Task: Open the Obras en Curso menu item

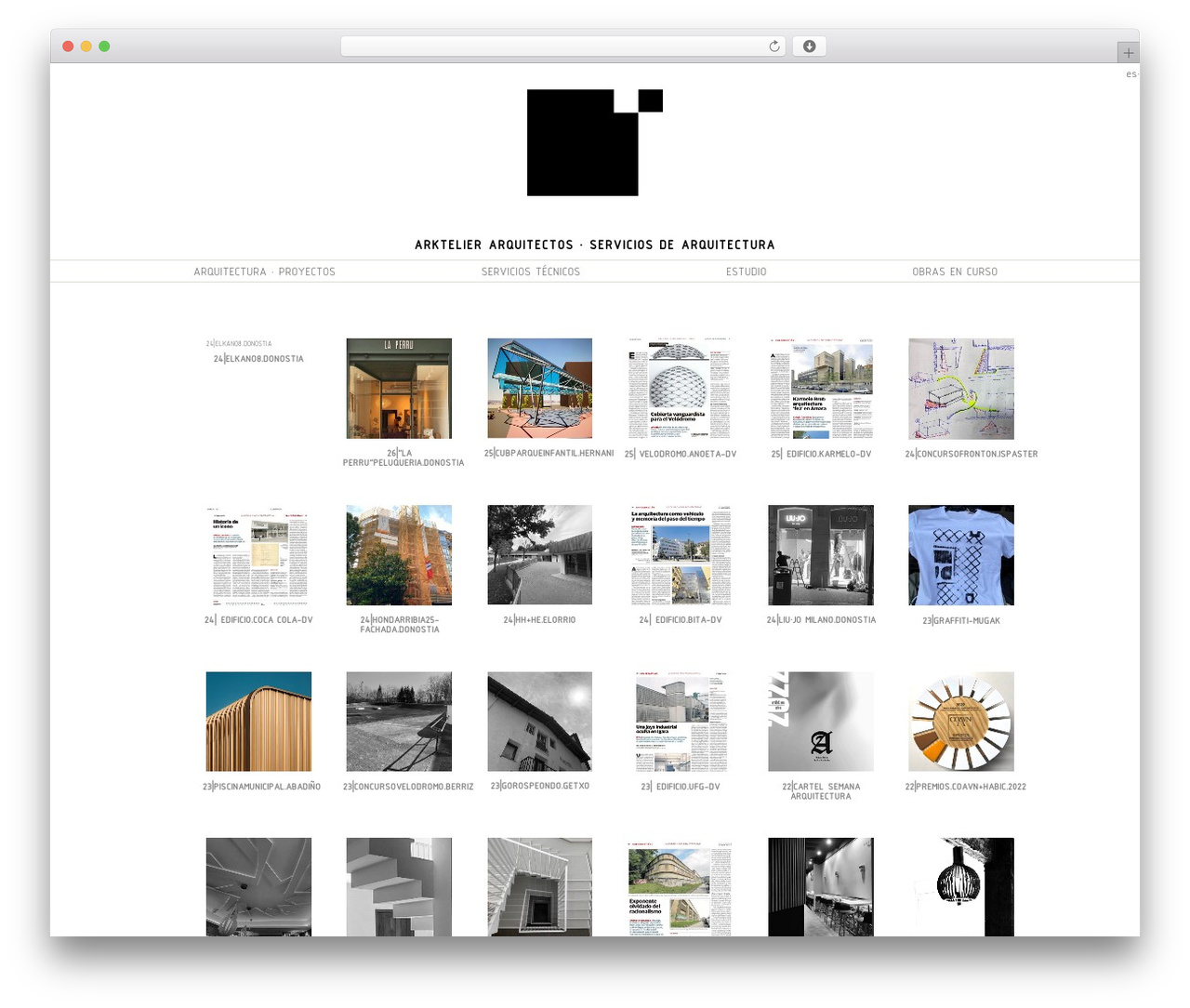Action: [955, 272]
